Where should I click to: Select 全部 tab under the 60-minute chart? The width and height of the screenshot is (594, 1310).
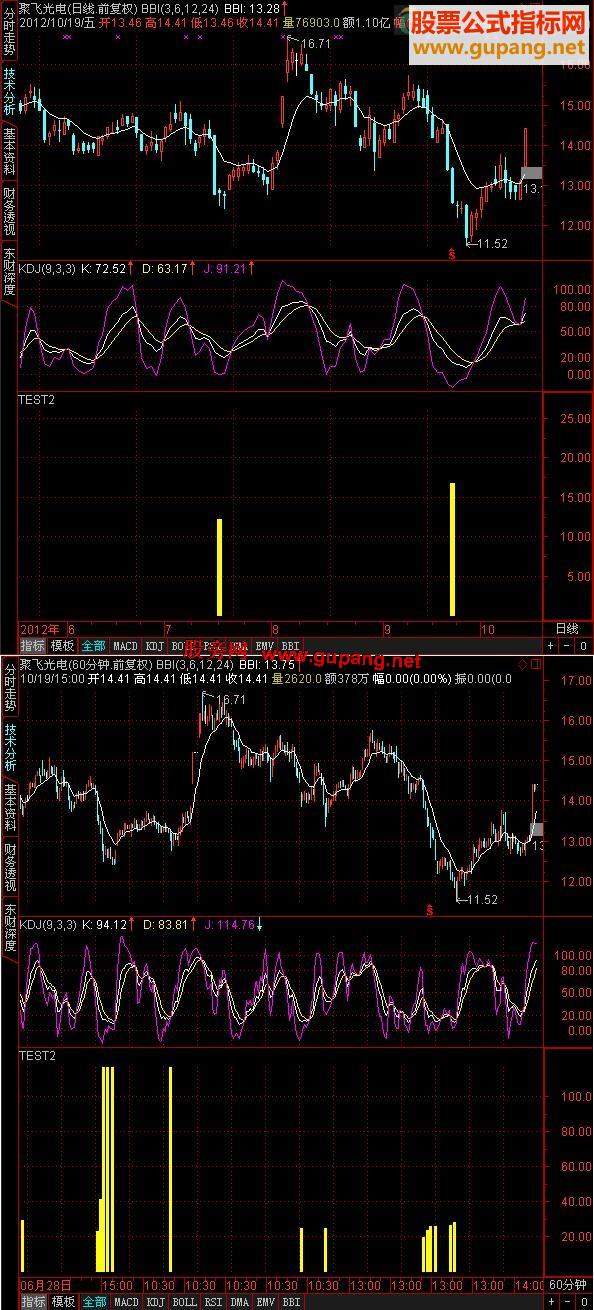click(94, 1302)
